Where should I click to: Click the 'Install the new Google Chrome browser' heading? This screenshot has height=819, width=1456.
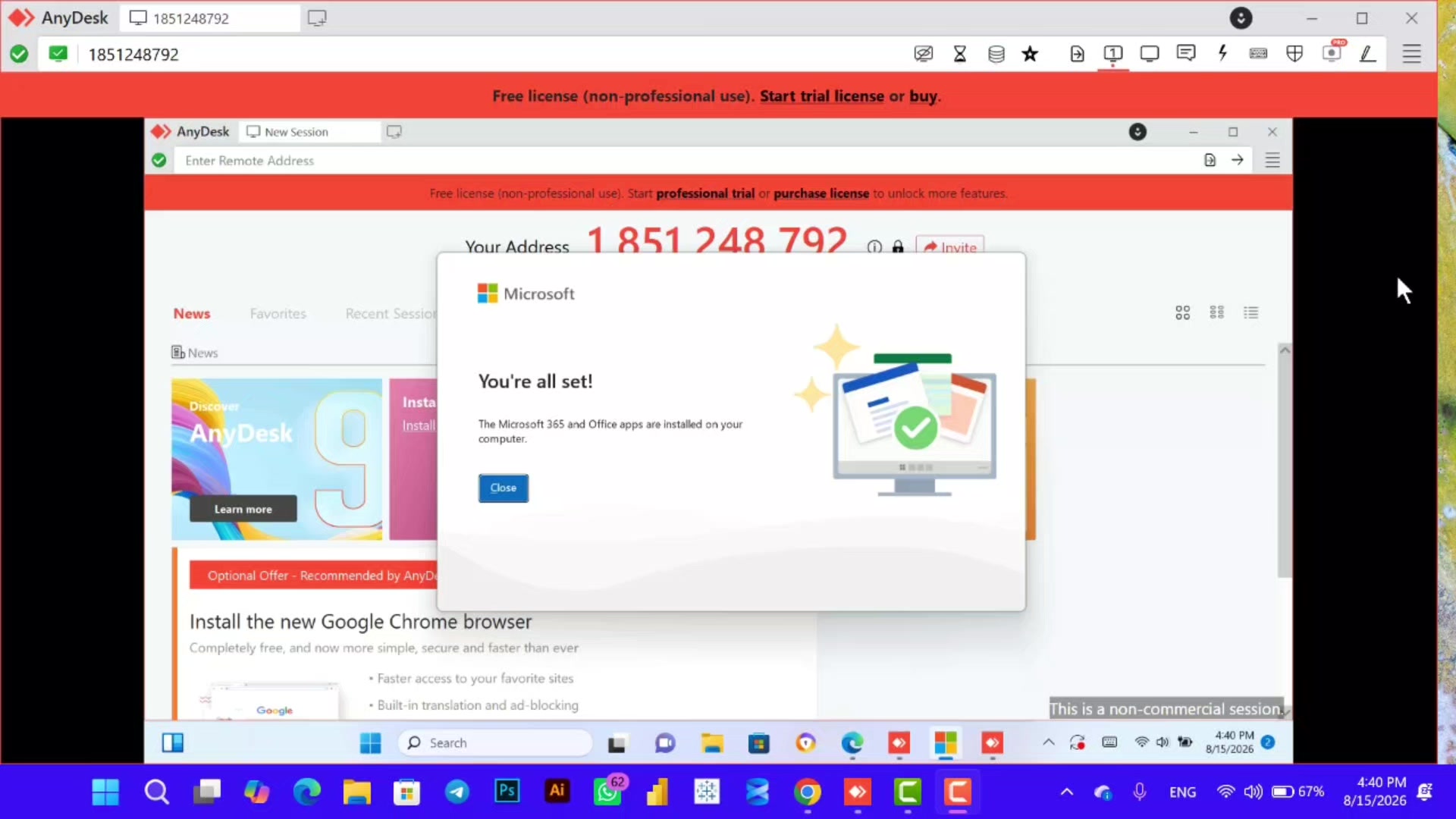pyautogui.click(x=360, y=622)
